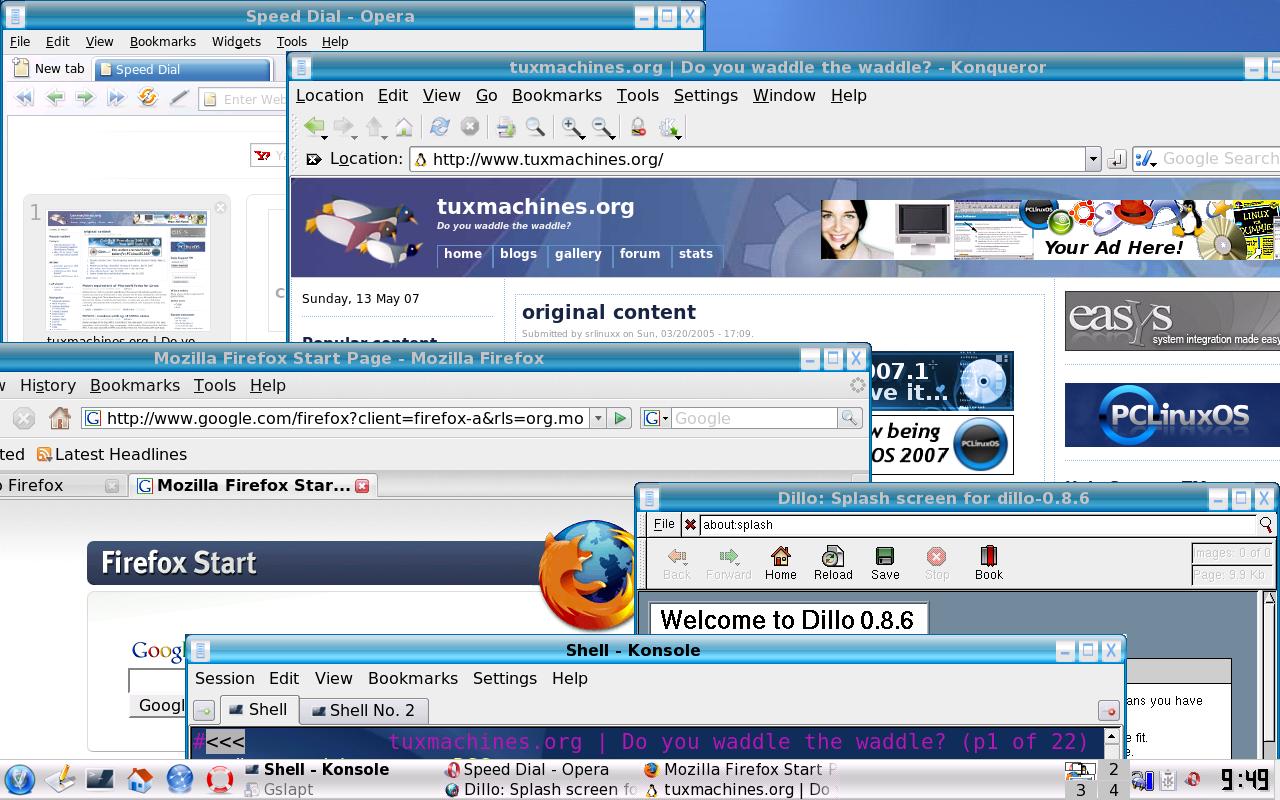Open Dillo's File menu

click(x=664, y=524)
